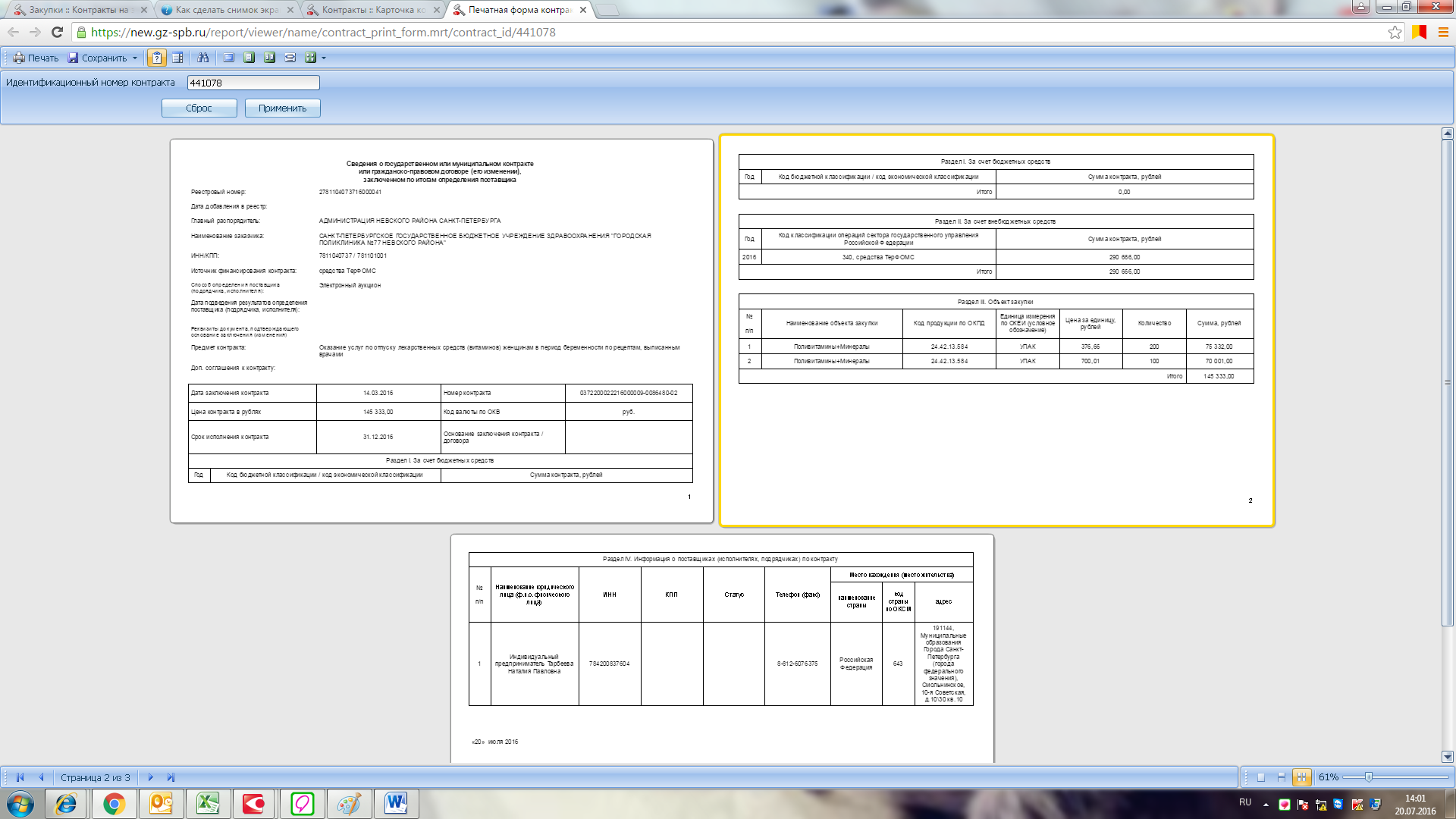
Task: Toggle the parameters panel toolbar button
Action: click(x=156, y=58)
